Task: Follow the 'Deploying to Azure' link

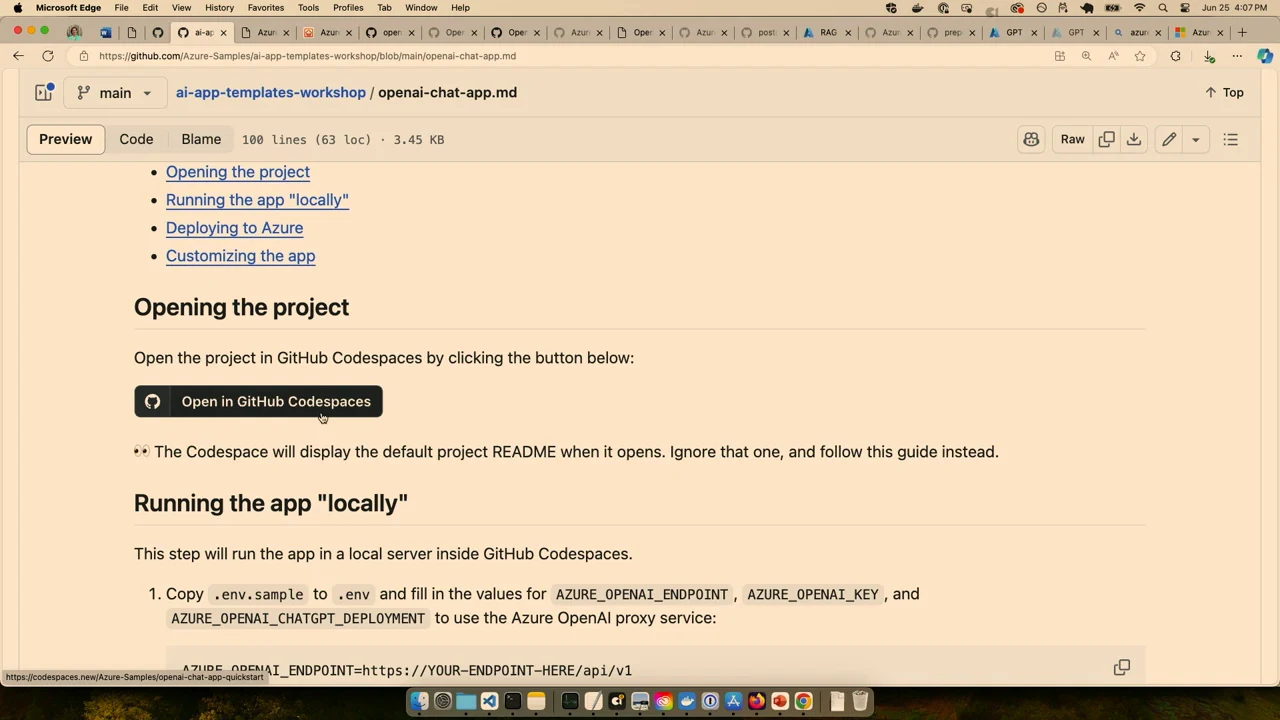Action: [x=234, y=228]
